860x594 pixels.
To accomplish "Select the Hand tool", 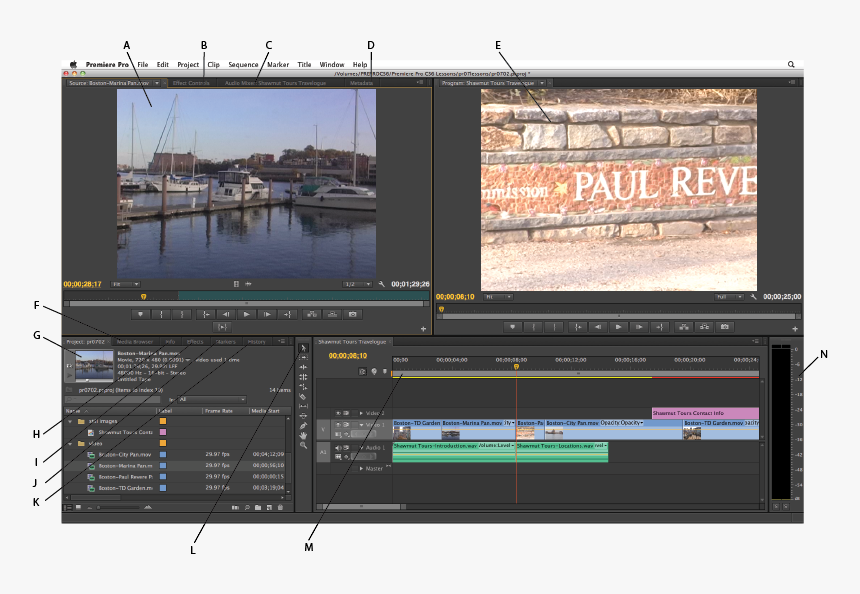I will pos(303,433).
